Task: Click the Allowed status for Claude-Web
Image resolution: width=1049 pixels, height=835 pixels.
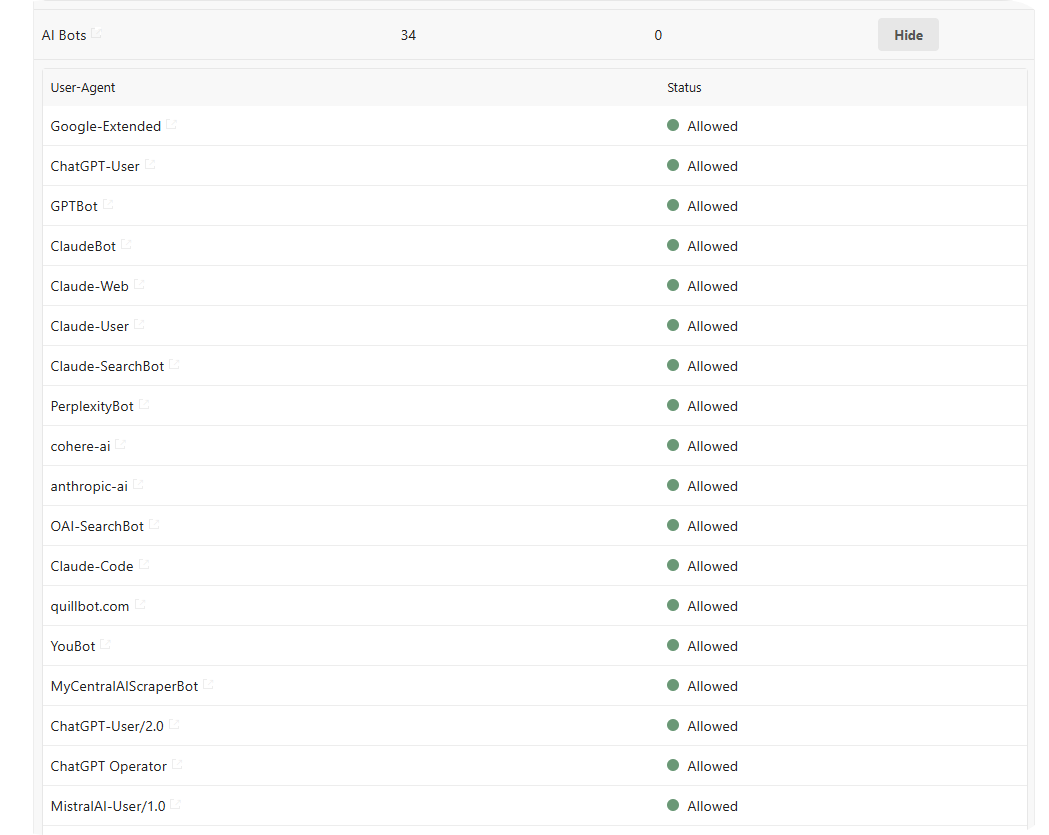Action: (x=702, y=286)
